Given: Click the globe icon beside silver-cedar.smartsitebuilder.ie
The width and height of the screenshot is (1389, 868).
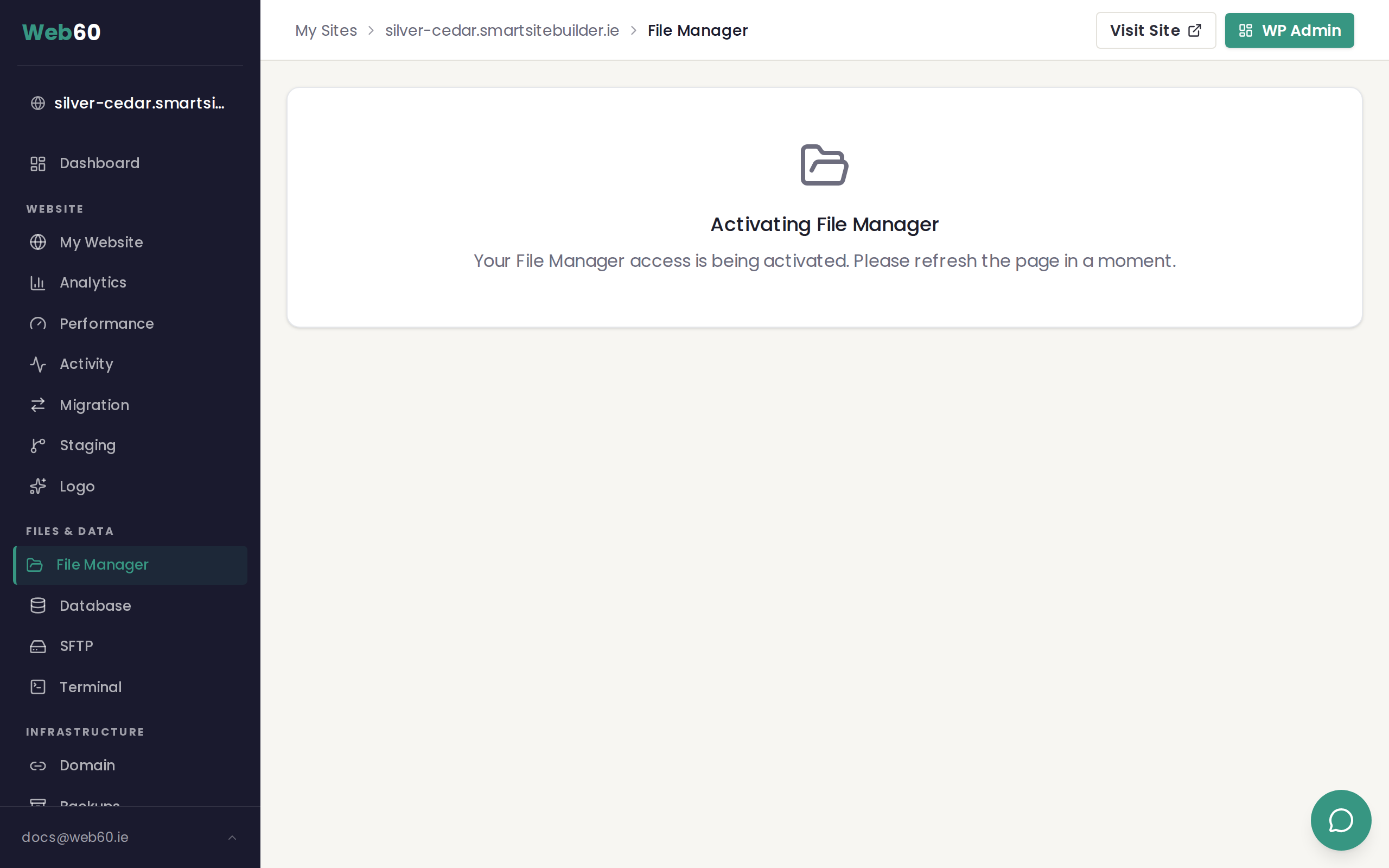Looking at the screenshot, I should pyautogui.click(x=38, y=103).
